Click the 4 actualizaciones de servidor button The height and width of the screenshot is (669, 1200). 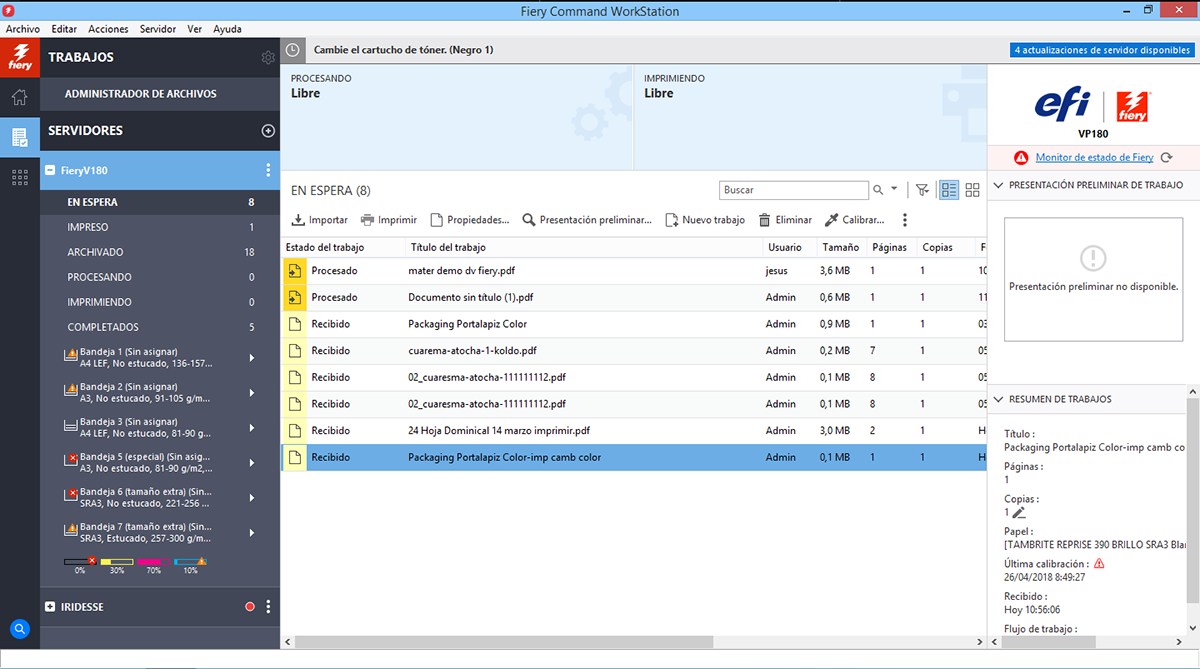1100,50
